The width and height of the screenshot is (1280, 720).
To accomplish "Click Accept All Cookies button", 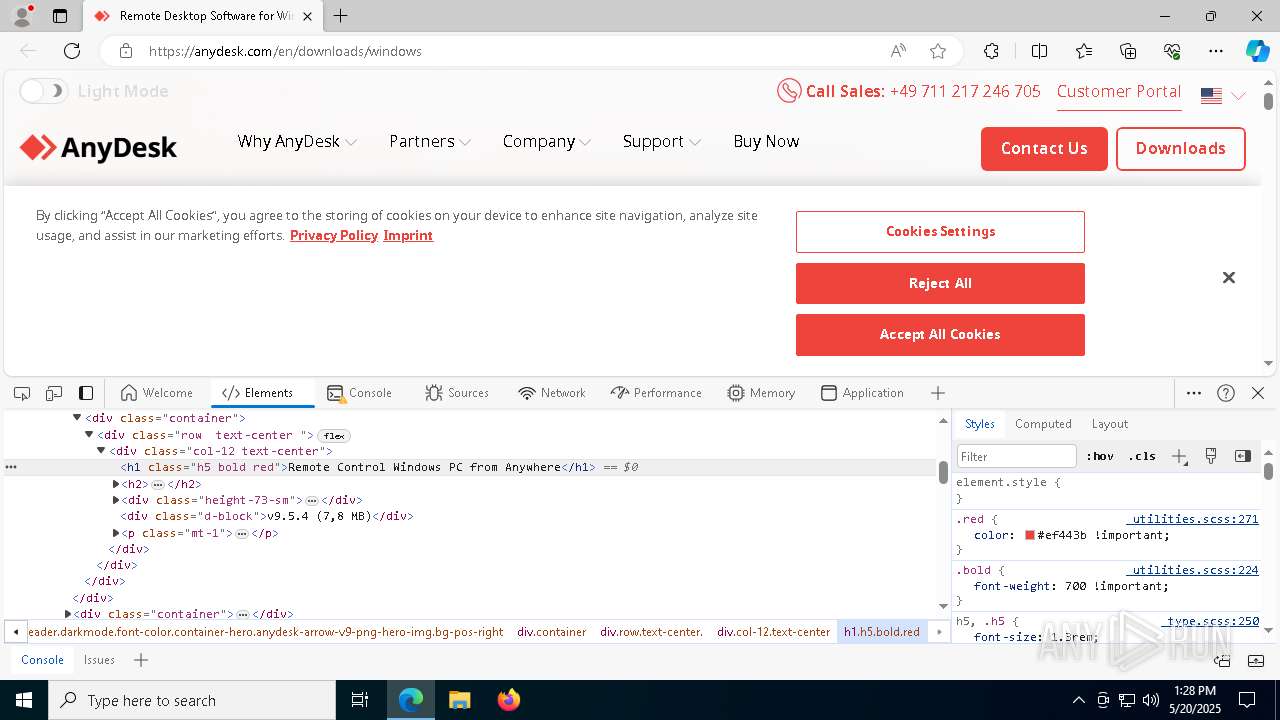I will click(940, 335).
